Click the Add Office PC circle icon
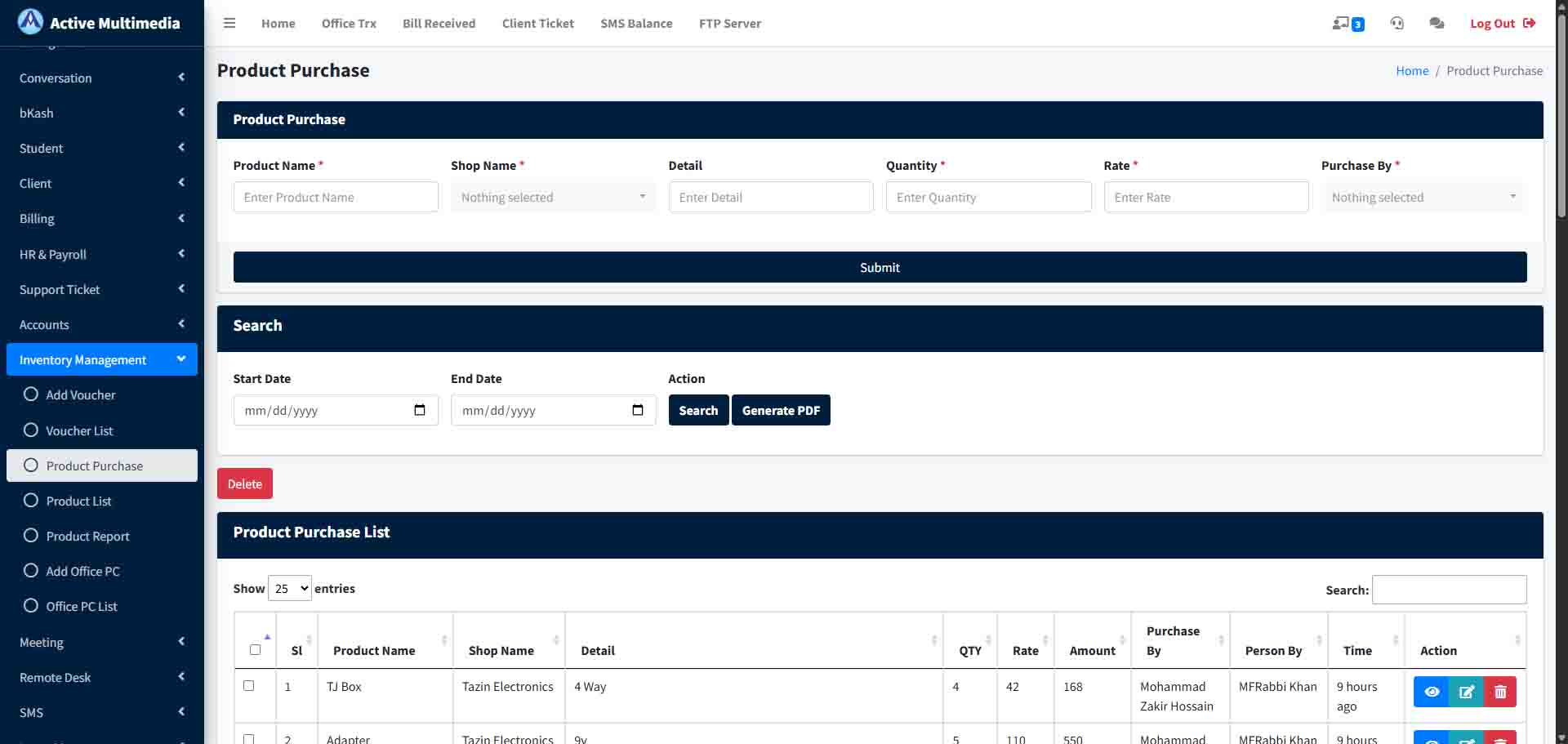 click(x=31, y=570)
